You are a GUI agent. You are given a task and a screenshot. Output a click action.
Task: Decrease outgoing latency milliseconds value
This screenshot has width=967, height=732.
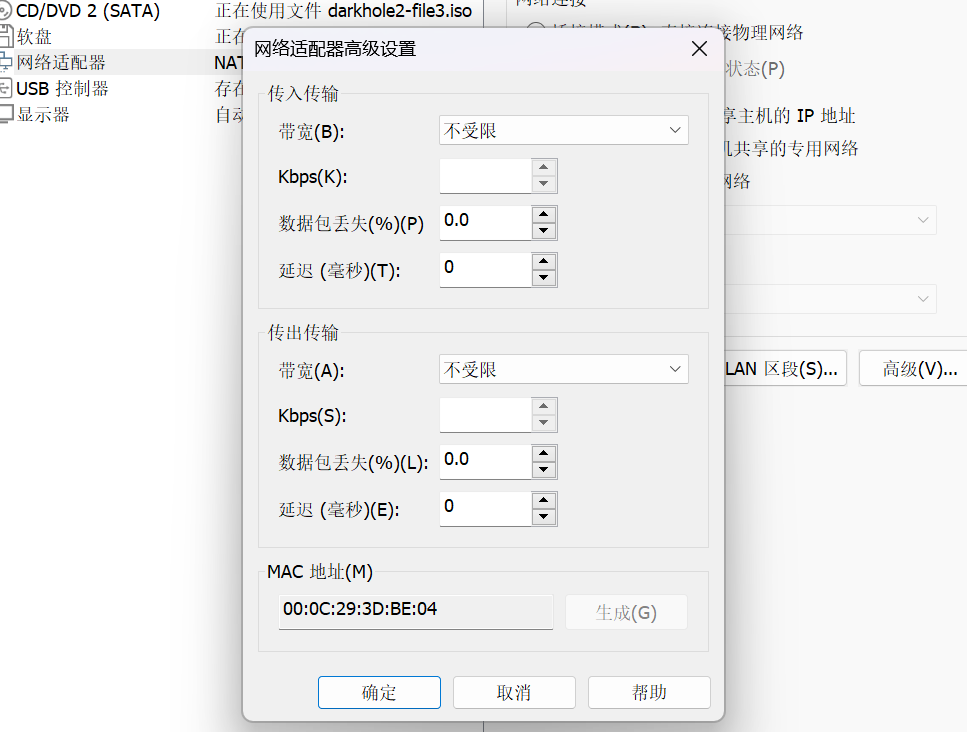pyautogui.click(x=544, y=517)
